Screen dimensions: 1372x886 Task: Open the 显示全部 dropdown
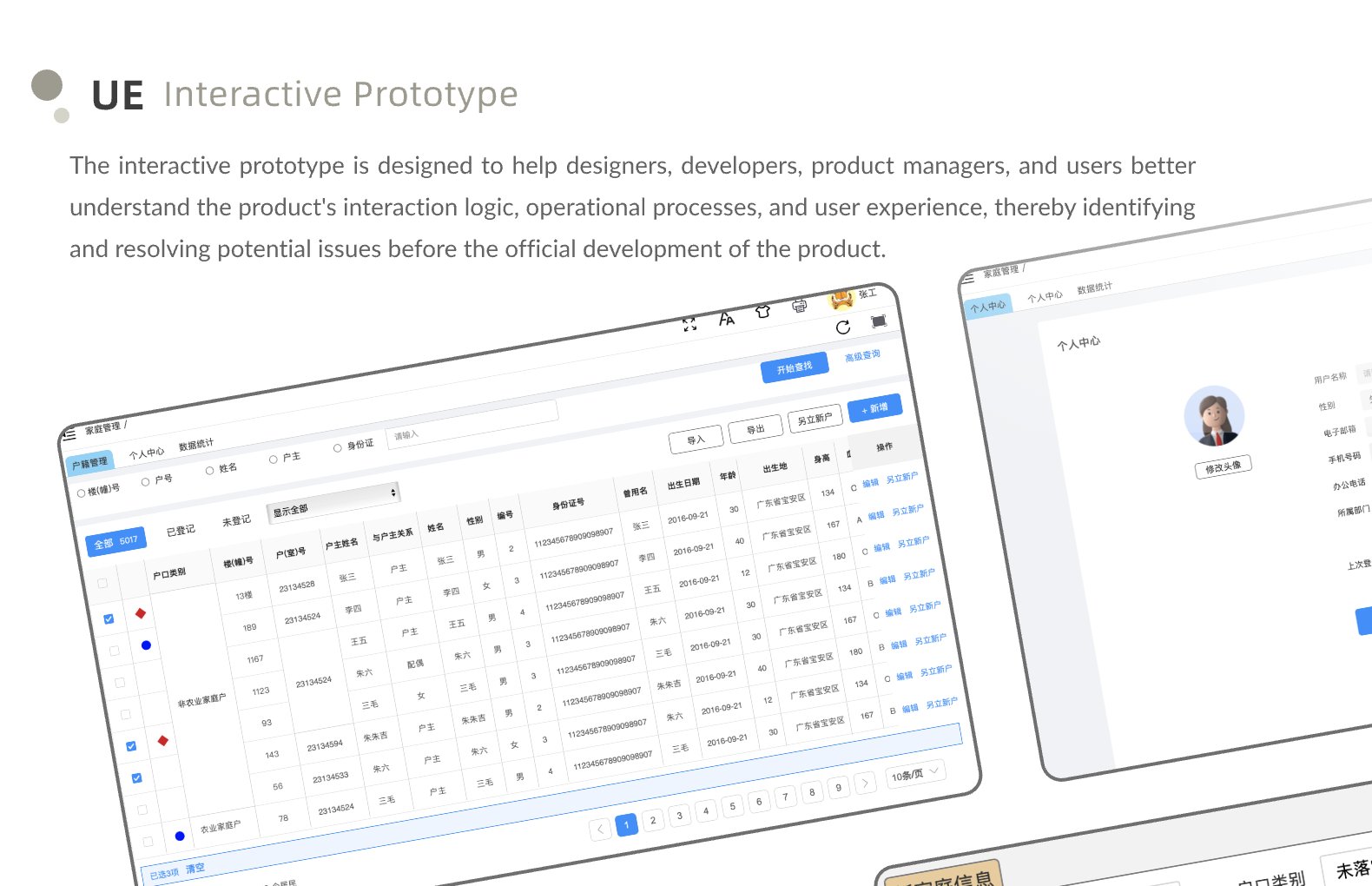click(333, 501)
